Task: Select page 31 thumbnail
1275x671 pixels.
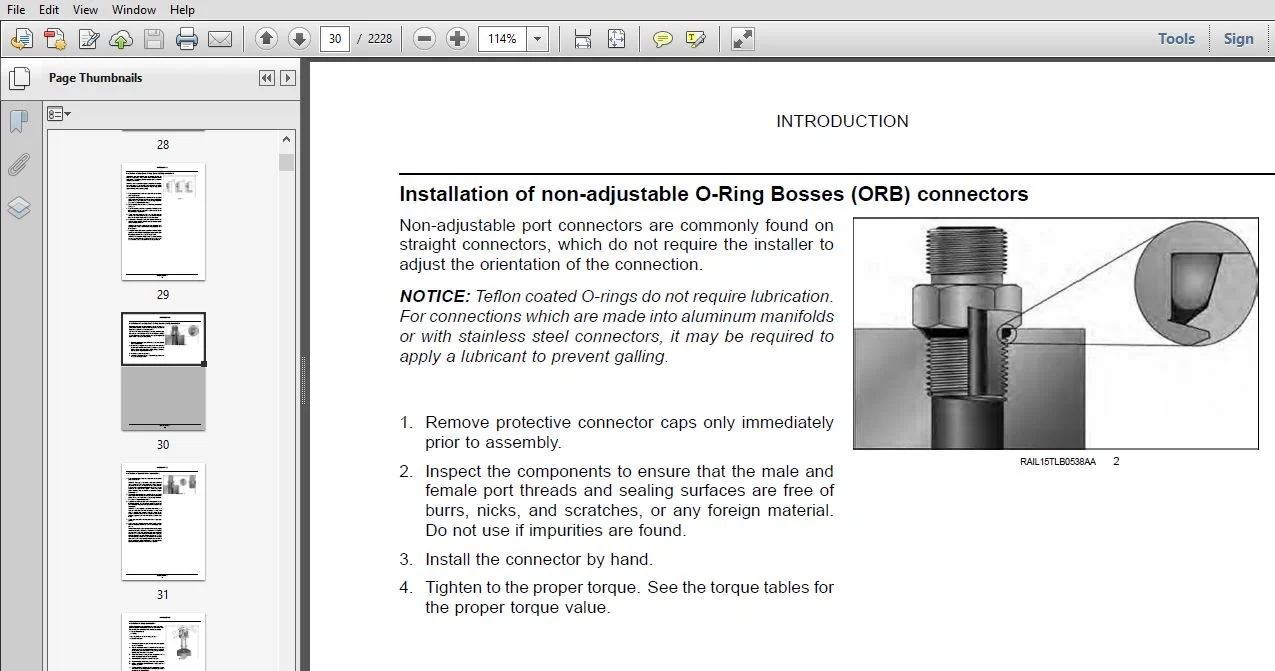Action: (x=163, y=521)
